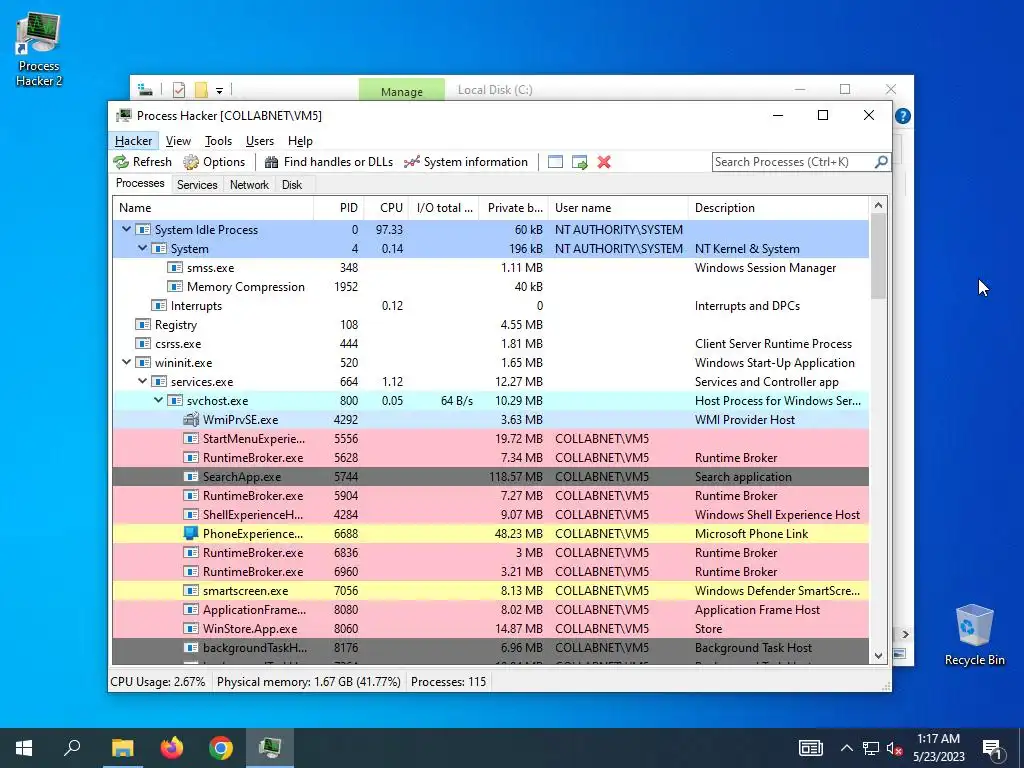Sort by the Private bytes column header
The height and width of the screenshot is (768, 1024).
tap(513, 208)
